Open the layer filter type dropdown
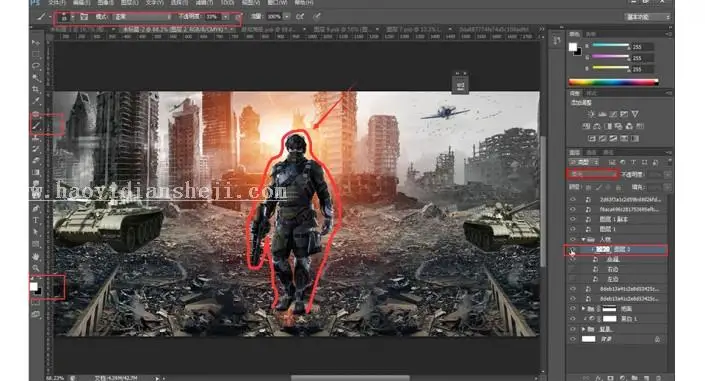This screenshot has width=705, height=381. pos(584,162)
